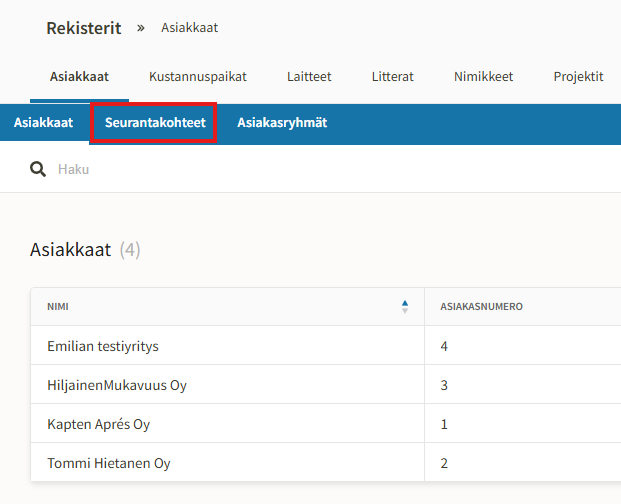Click into the Haku search field
This screenshot has width=621, height=504.
click(x=300, y=169)
